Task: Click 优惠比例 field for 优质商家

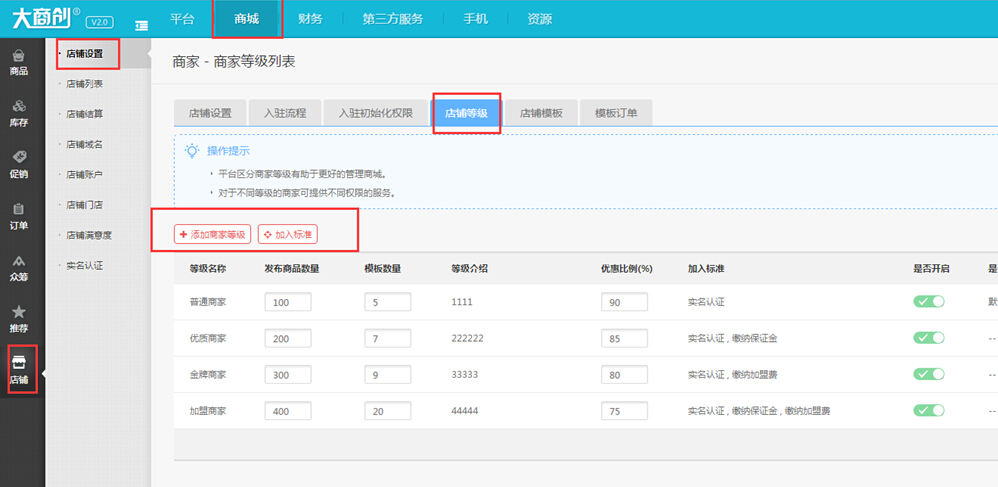Action: (624, 338)
